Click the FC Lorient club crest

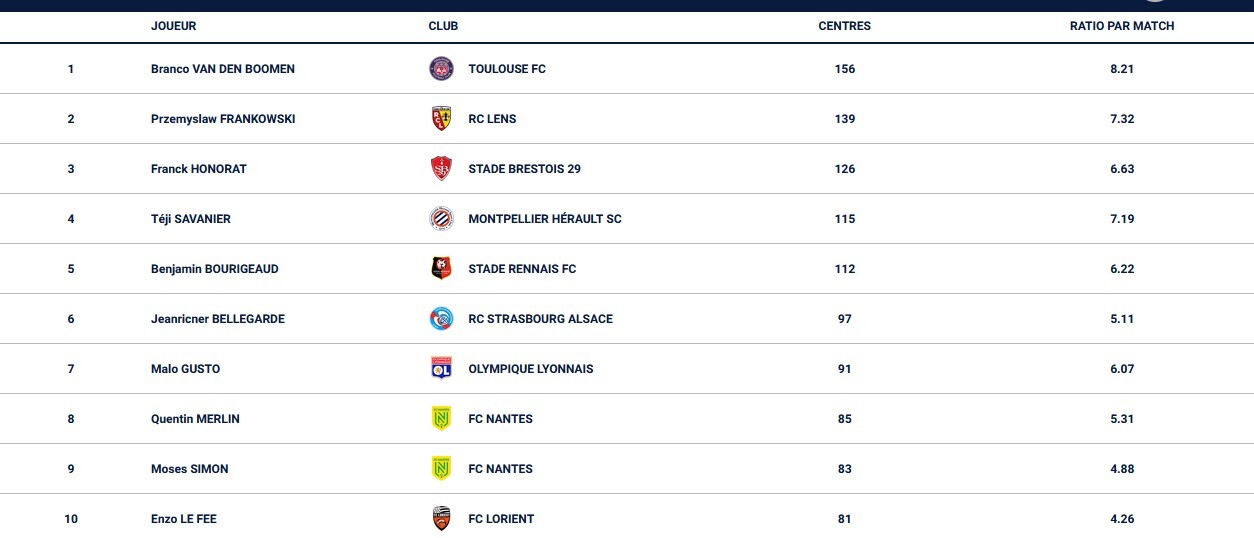coord(440,519)
